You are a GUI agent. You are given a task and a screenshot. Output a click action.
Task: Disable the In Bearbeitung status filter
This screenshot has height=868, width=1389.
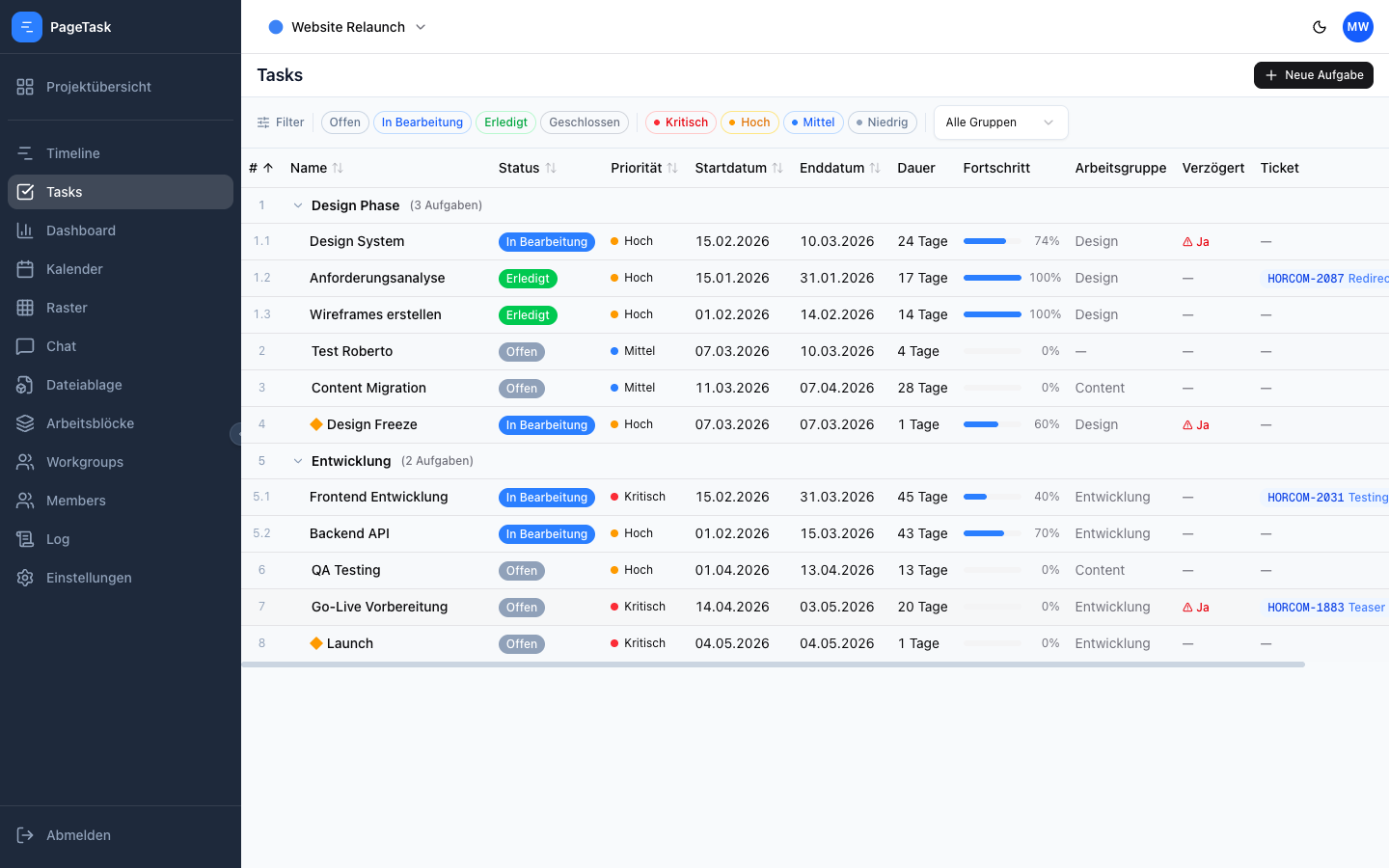tap(422, 122)
